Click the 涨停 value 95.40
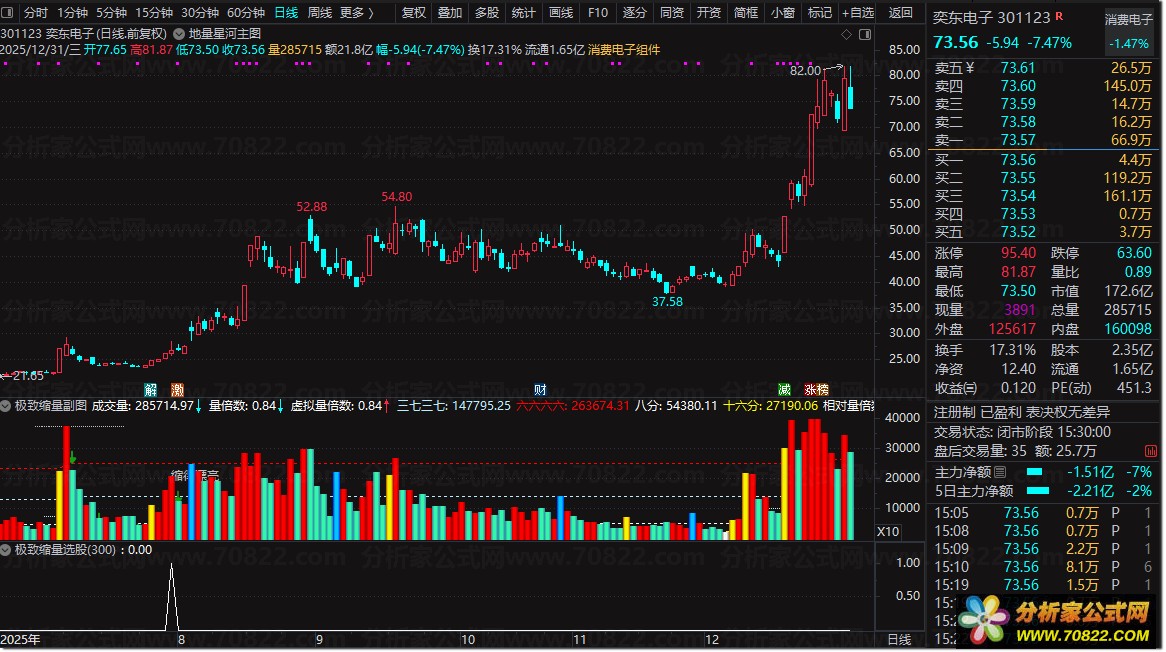1166x652 pixels. pos(1018,254)
